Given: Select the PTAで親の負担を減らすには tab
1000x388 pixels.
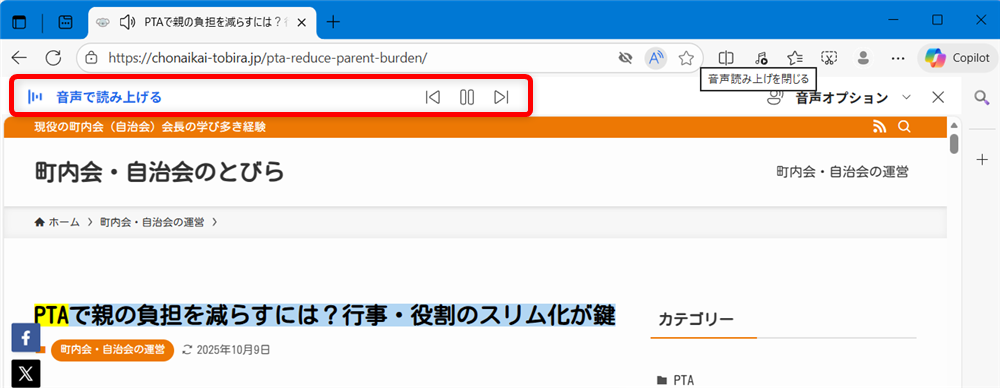Looking at the screenshot, I should tap(201, 22).
